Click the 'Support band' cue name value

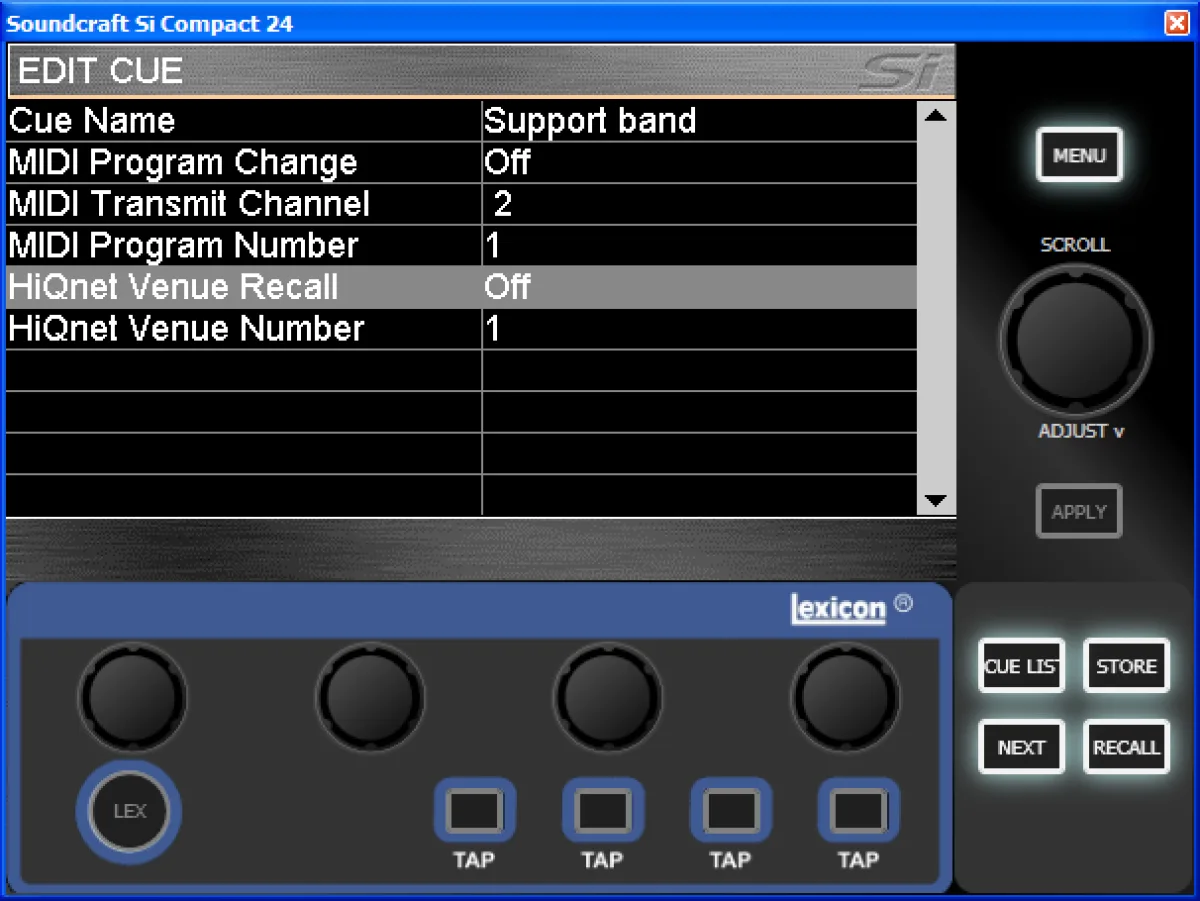point(590,121)
